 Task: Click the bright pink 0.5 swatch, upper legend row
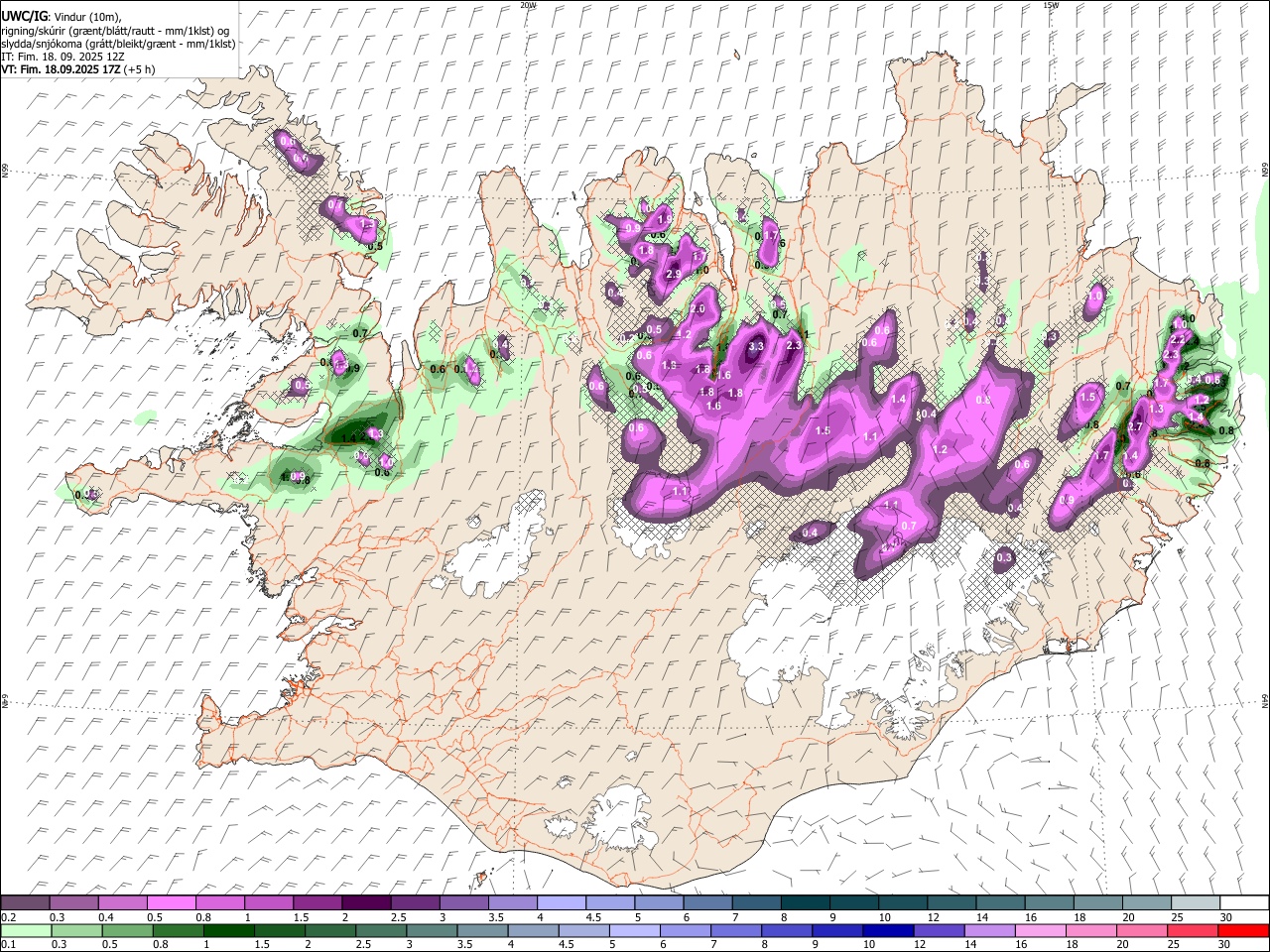pos(172,903)
